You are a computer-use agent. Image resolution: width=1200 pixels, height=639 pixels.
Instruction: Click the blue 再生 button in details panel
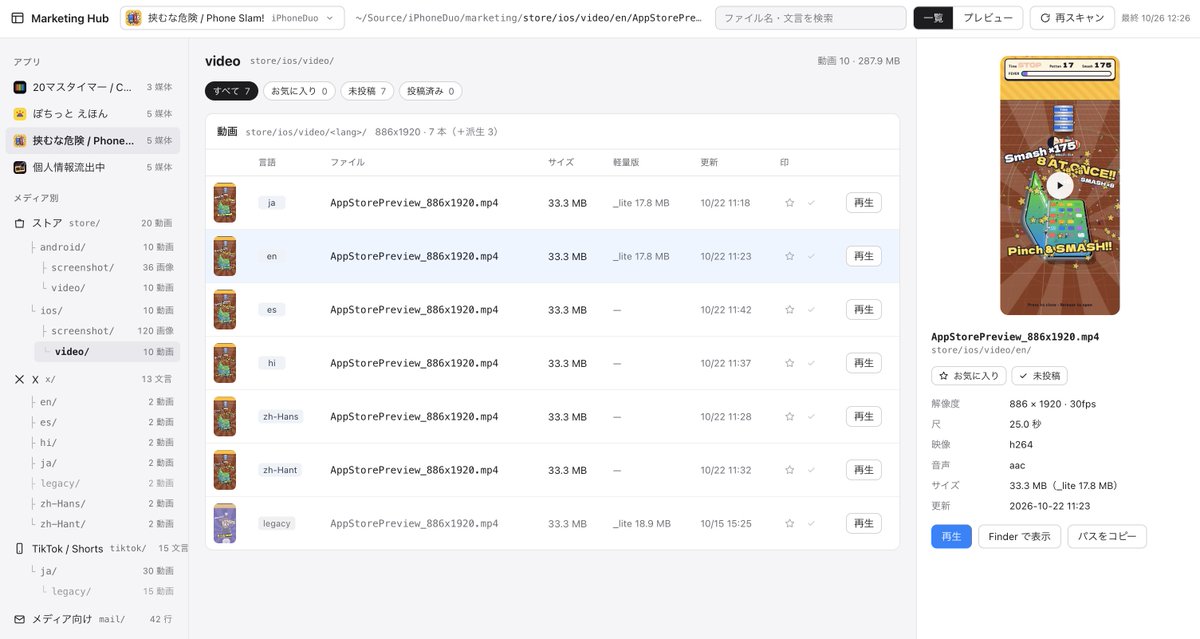[951, 537]
